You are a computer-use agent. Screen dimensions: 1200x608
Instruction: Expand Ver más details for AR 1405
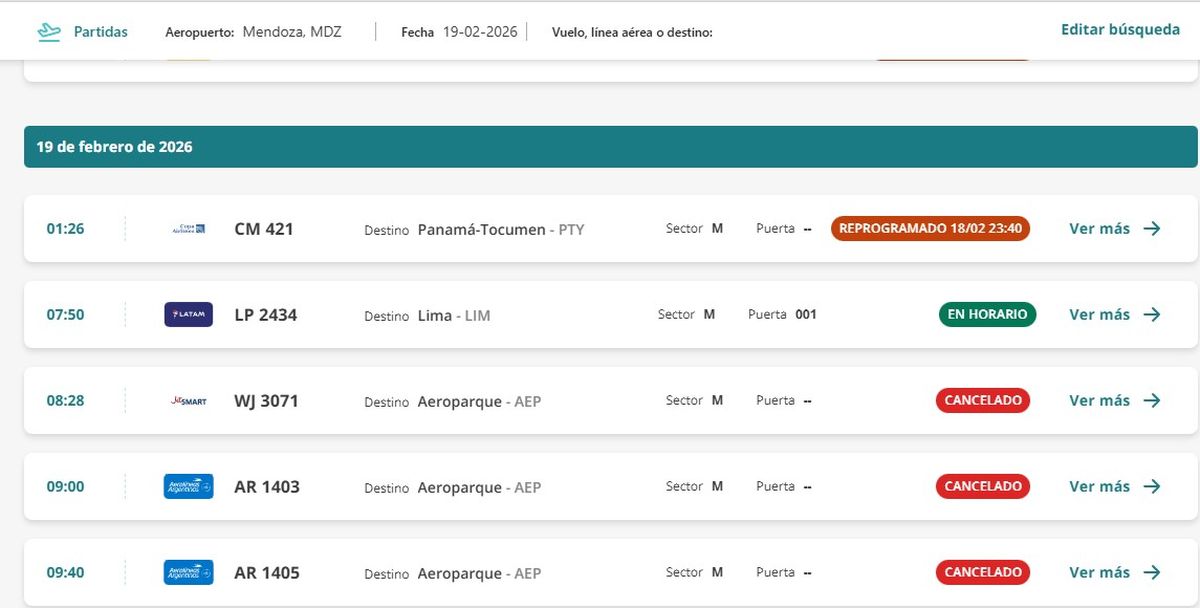point(1099,573)
